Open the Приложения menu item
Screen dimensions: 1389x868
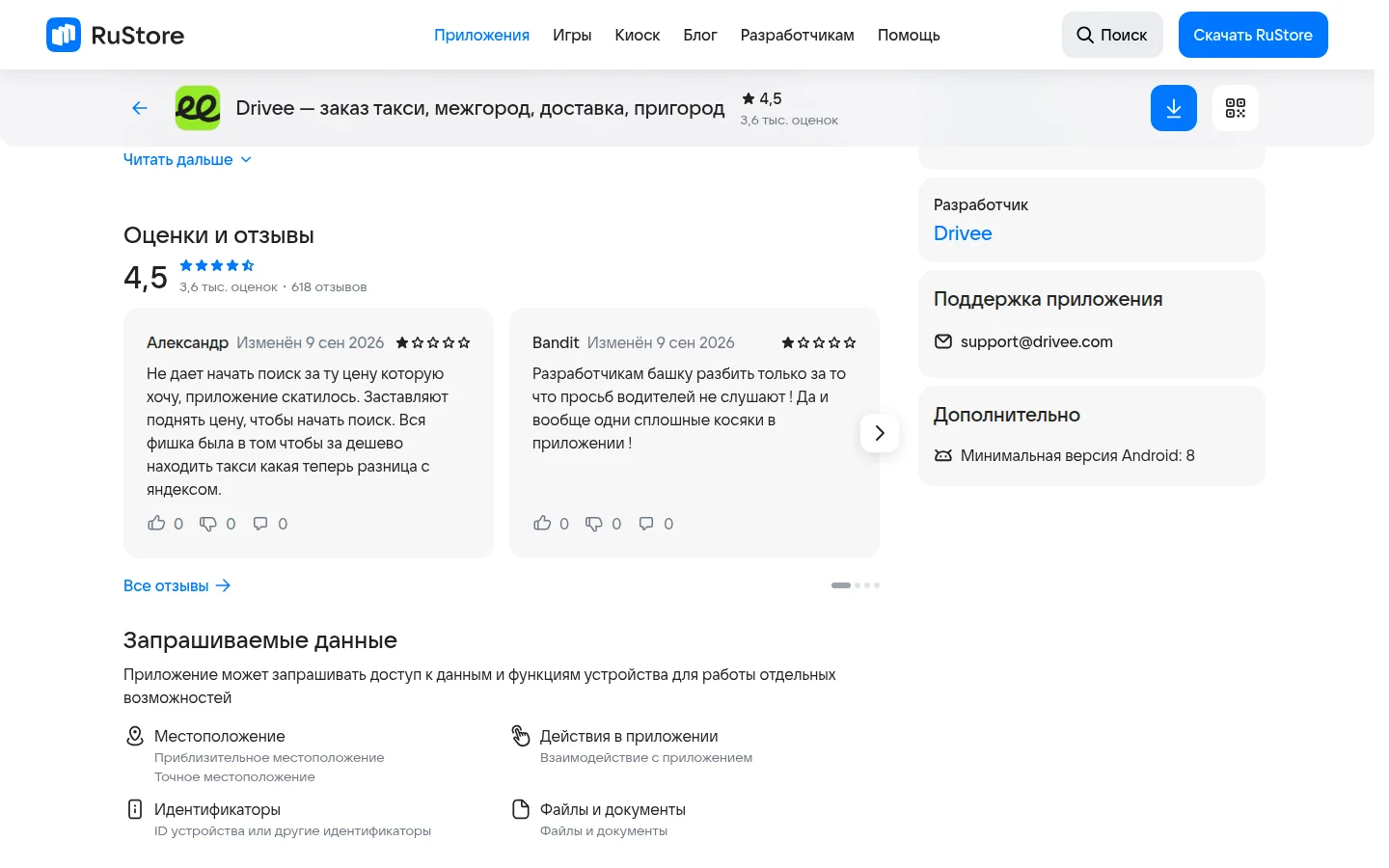click(481, 35)
